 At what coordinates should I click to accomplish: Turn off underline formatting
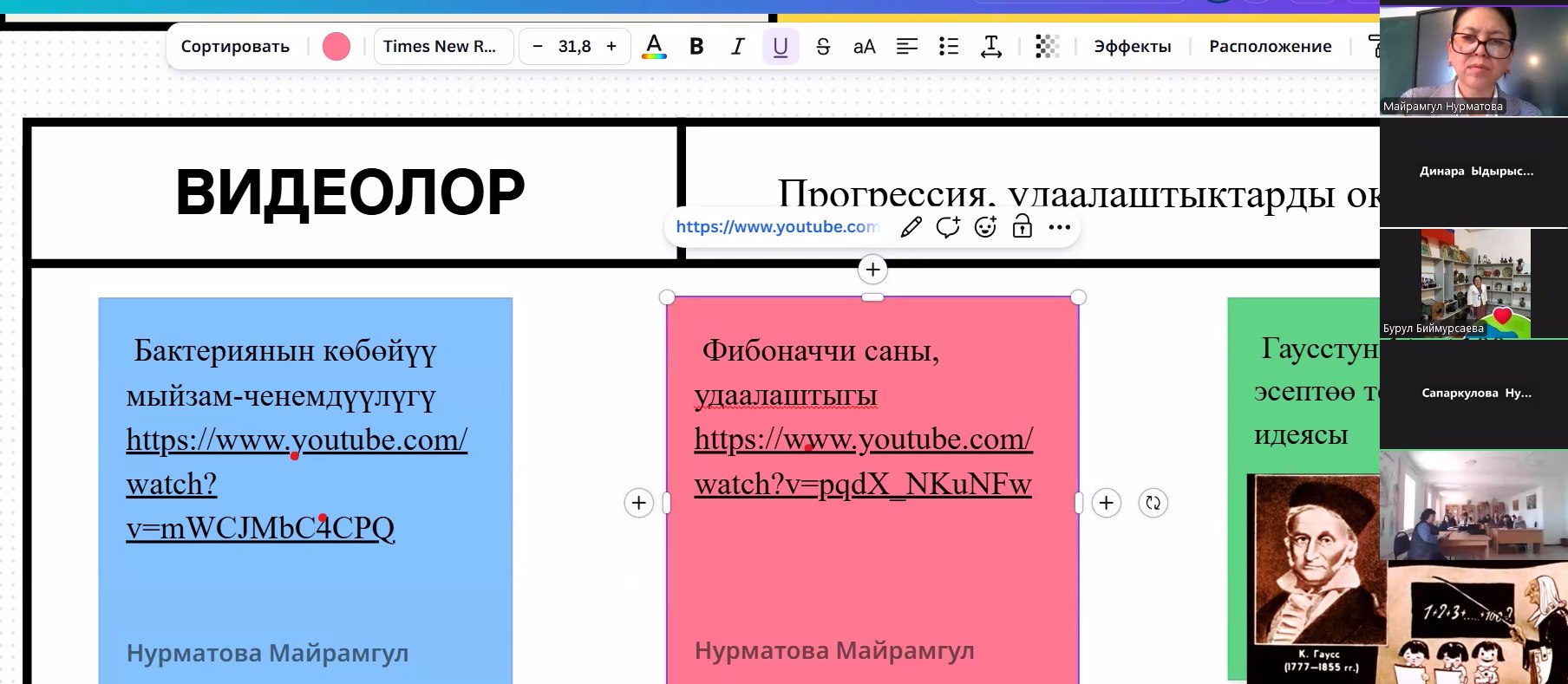coord(780,47)
